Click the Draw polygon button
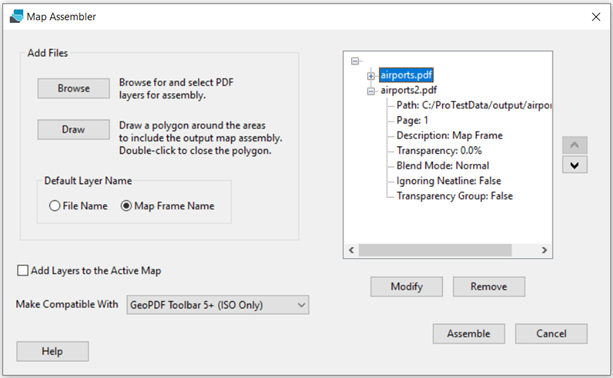 [x=73, y=129]
